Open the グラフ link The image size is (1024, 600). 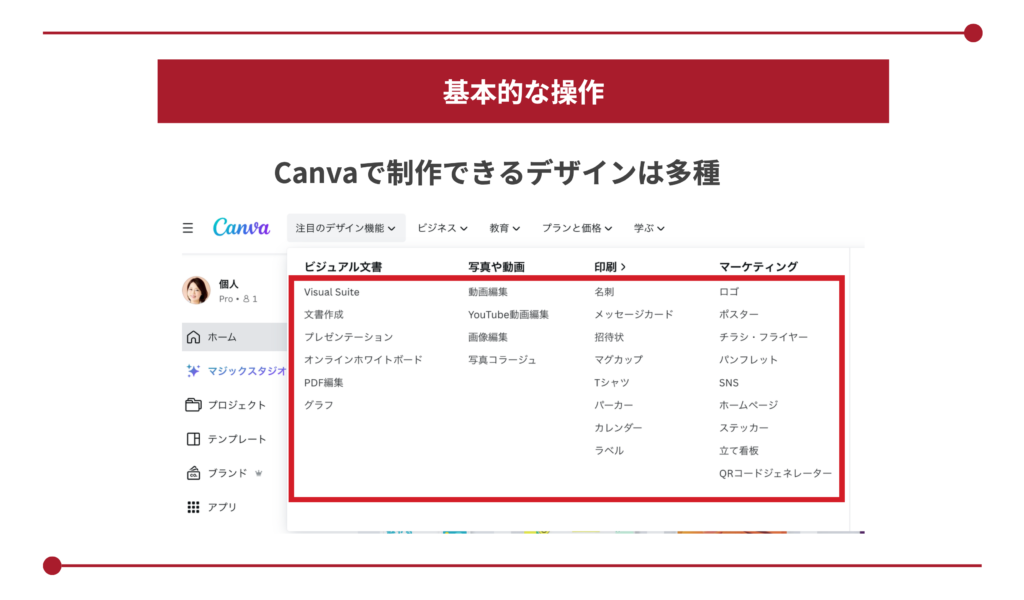(318, 405)
